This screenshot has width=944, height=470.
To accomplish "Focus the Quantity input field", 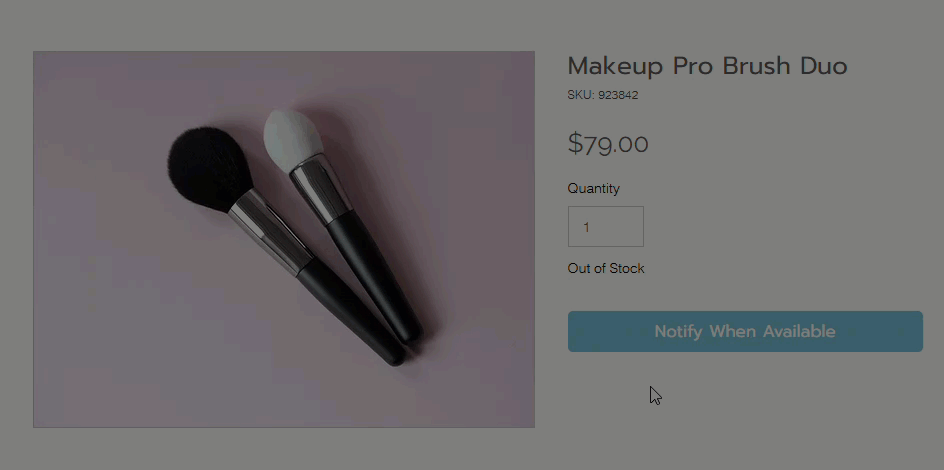I will pos(606,227).
